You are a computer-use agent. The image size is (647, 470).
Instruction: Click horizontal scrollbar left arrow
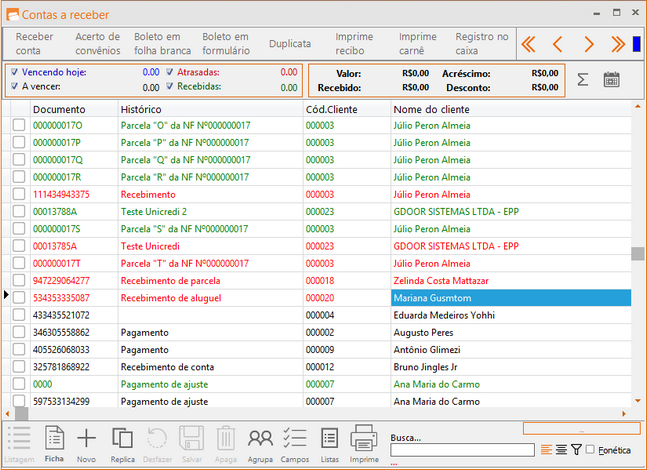7,413
